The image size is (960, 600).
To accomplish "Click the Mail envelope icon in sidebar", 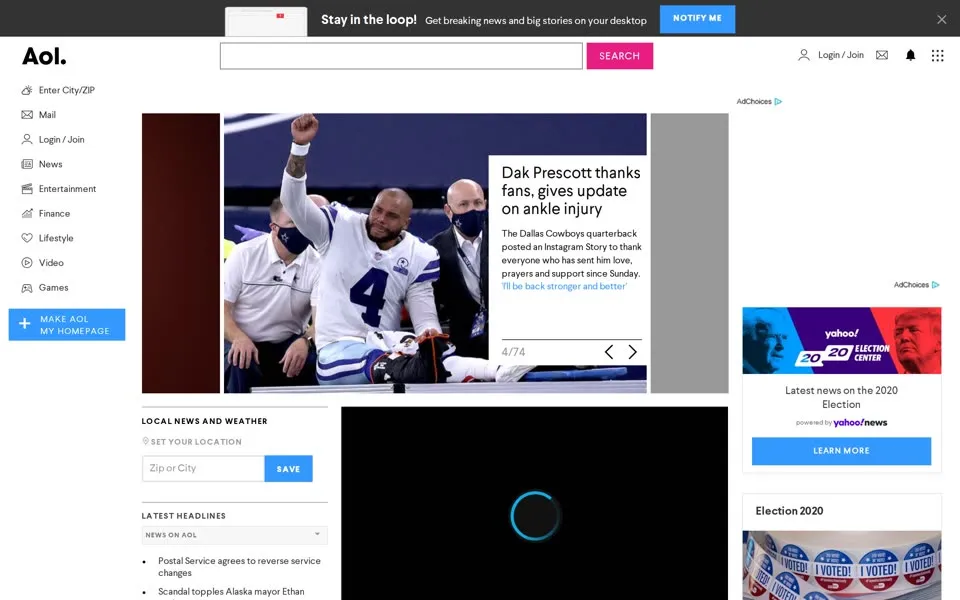I will tap(27, 114).
